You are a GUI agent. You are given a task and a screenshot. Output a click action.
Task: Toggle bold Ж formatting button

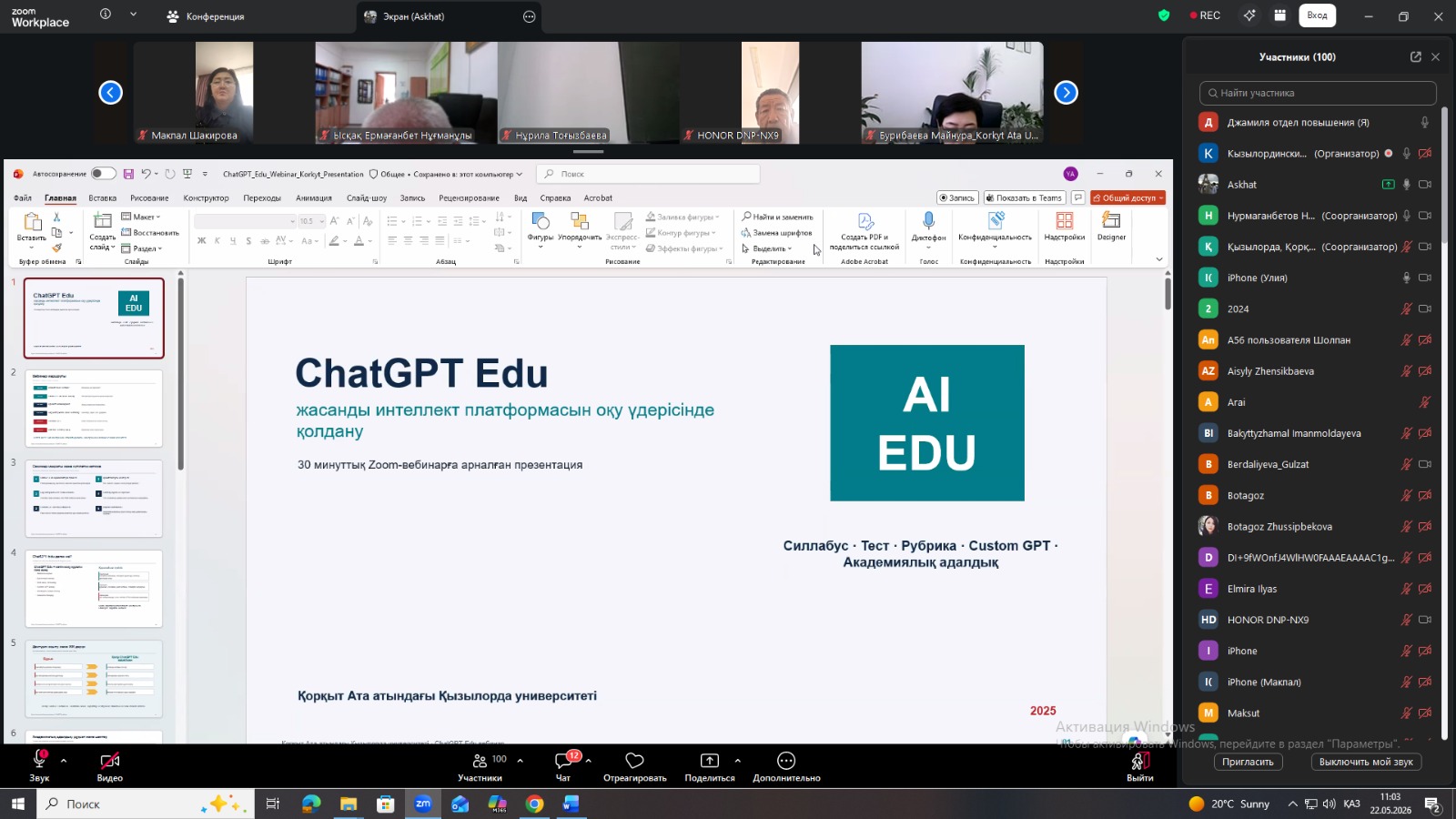[201, 241]
